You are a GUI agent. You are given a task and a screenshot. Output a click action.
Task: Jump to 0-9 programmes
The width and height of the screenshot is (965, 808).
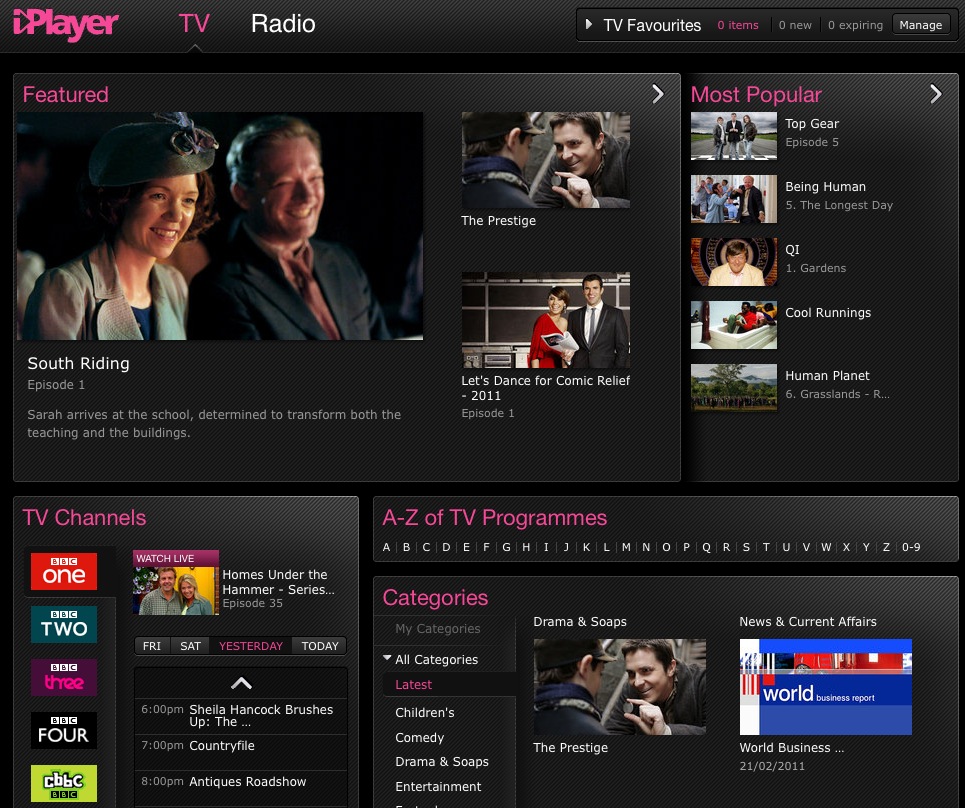point(911,547)
